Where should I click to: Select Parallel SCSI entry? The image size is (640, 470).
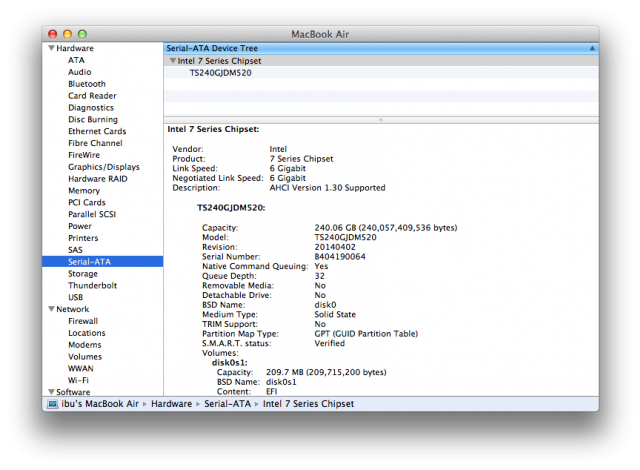[x=92, y=214]
